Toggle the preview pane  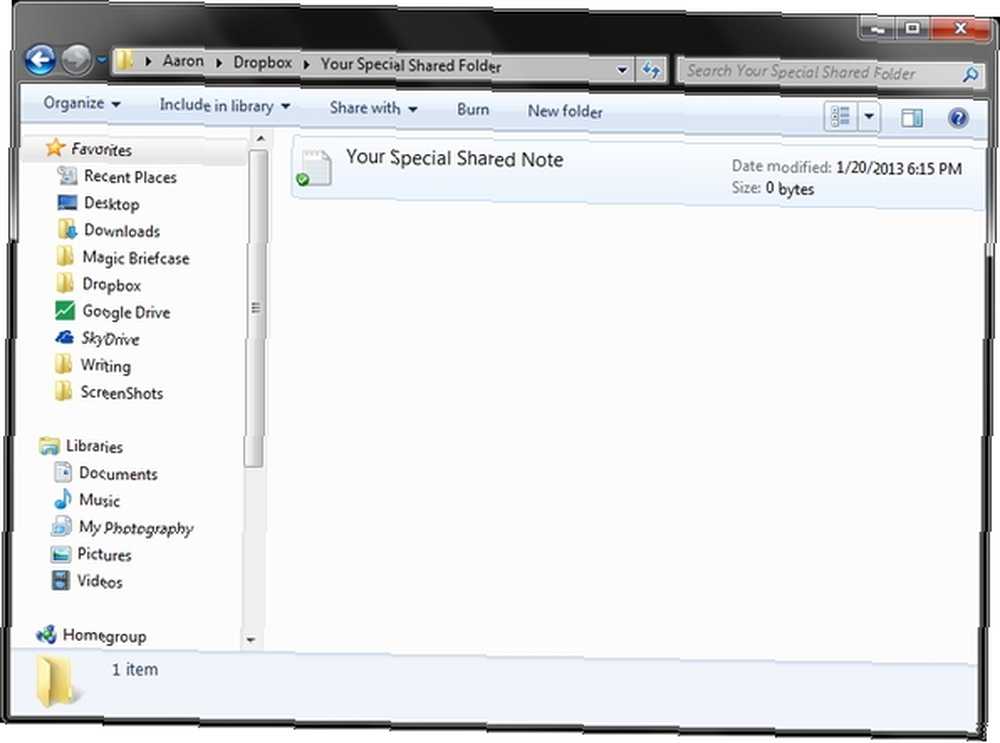click(x=911, y=118)
